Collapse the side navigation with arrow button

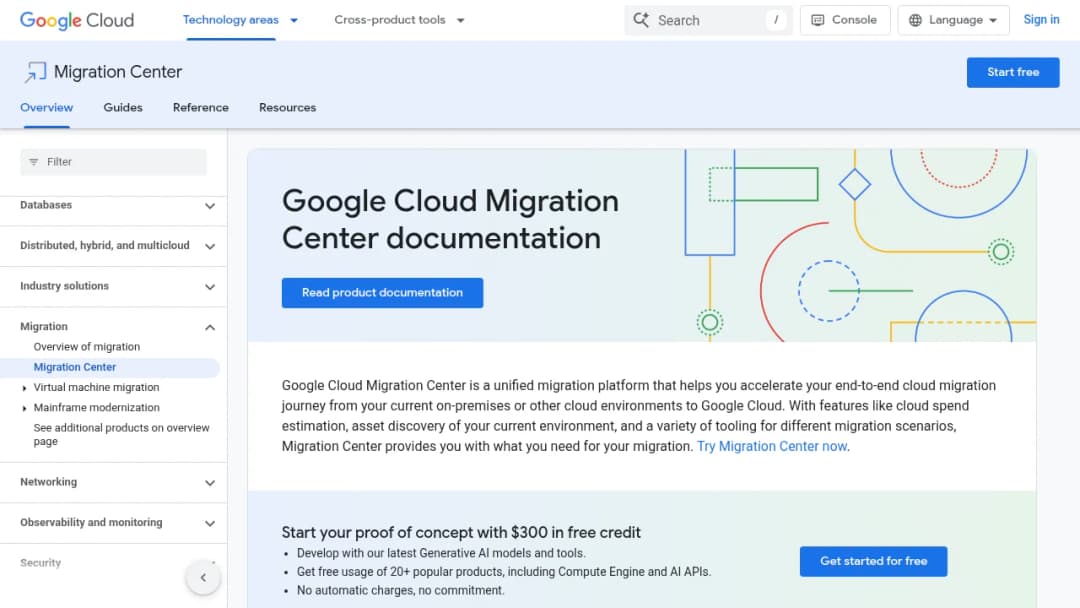pos(203,578)
